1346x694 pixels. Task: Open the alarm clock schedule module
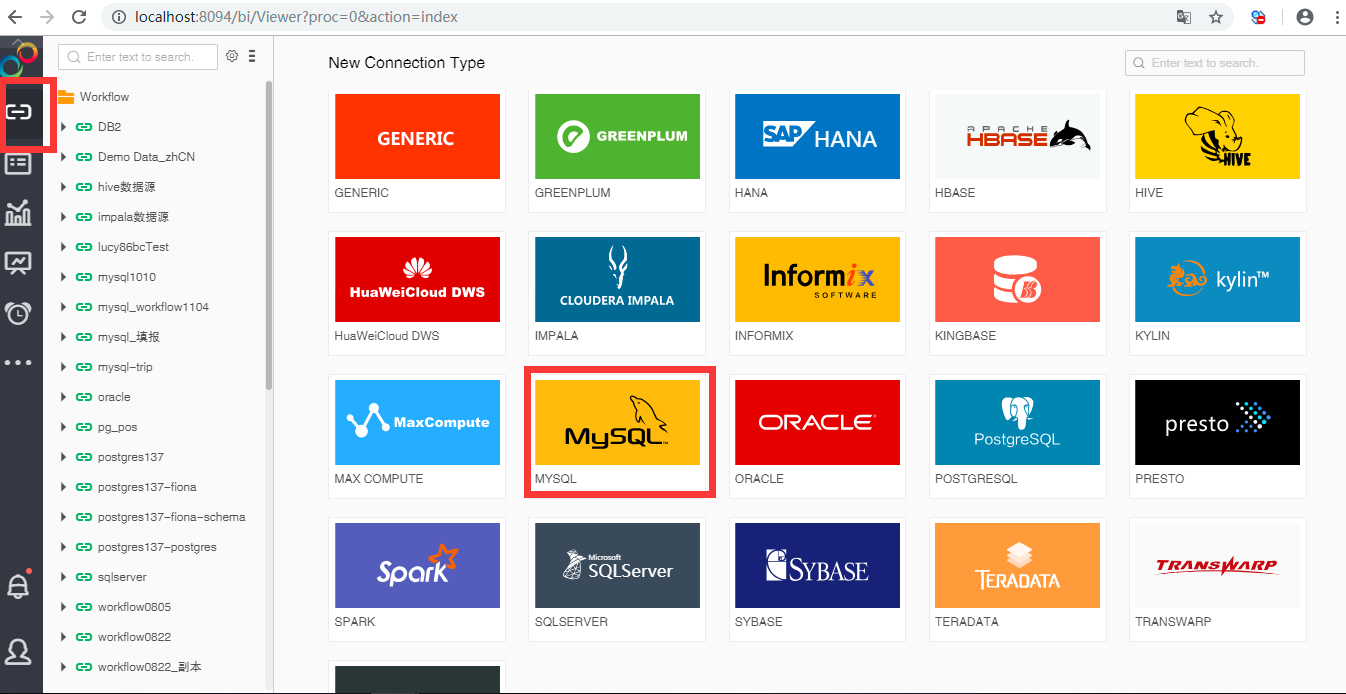tap(19, 313)
